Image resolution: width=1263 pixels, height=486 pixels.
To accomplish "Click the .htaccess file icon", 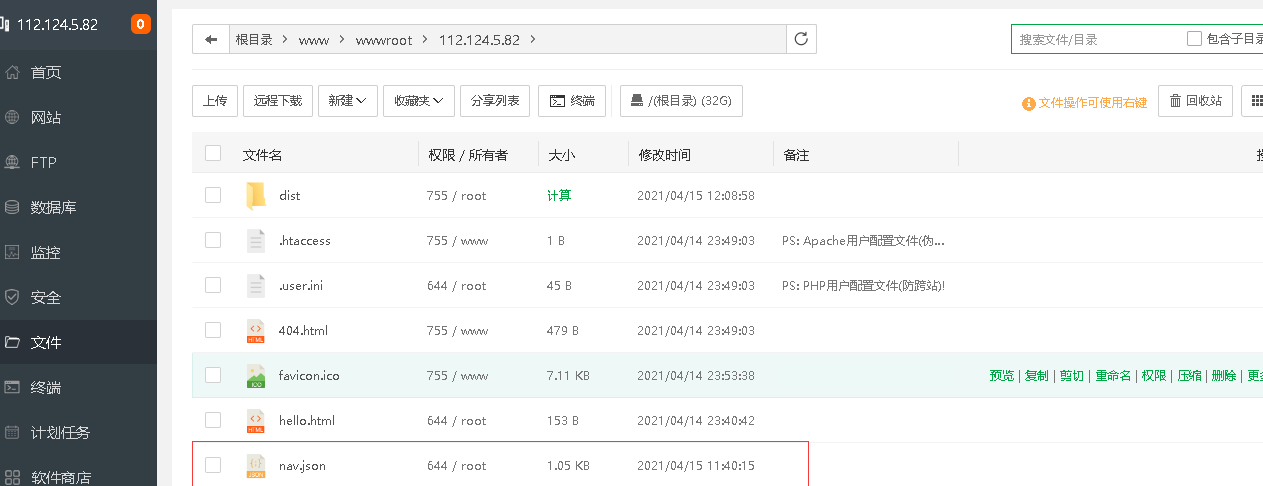I will click(256, 240).
